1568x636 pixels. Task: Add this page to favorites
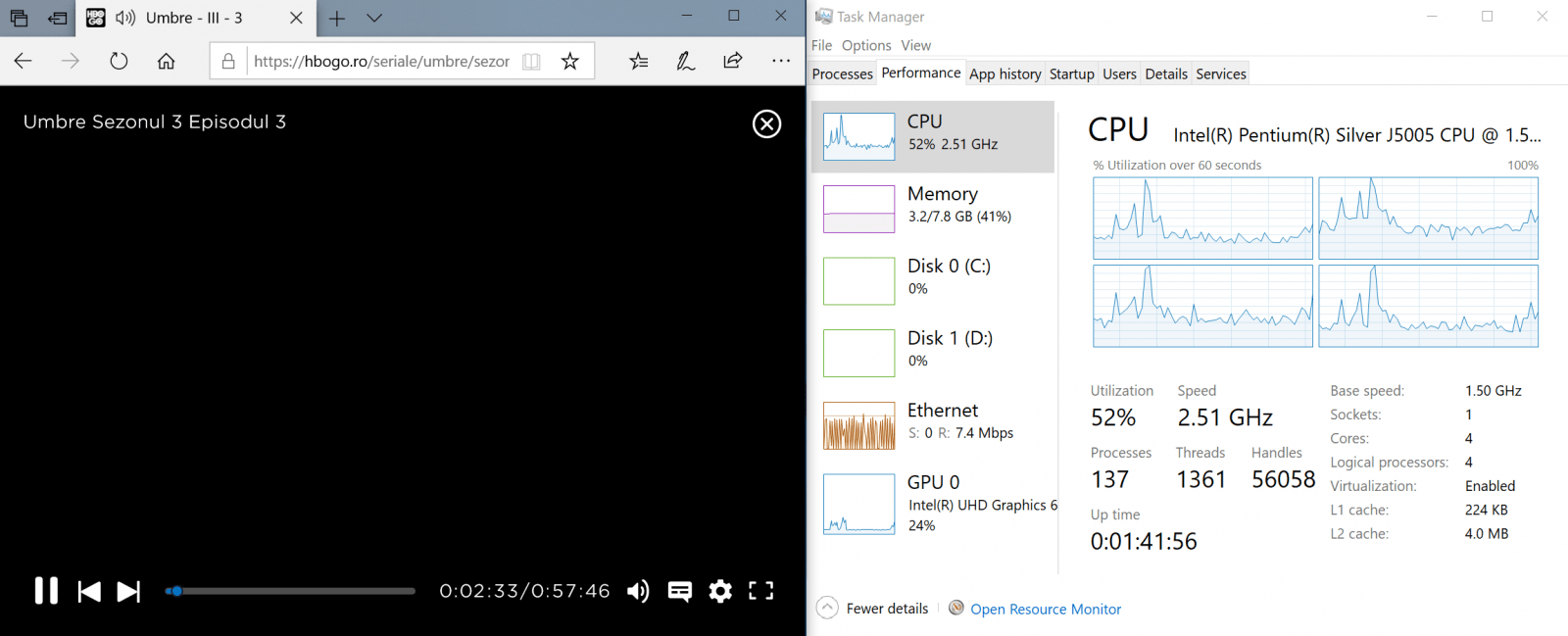569,61
